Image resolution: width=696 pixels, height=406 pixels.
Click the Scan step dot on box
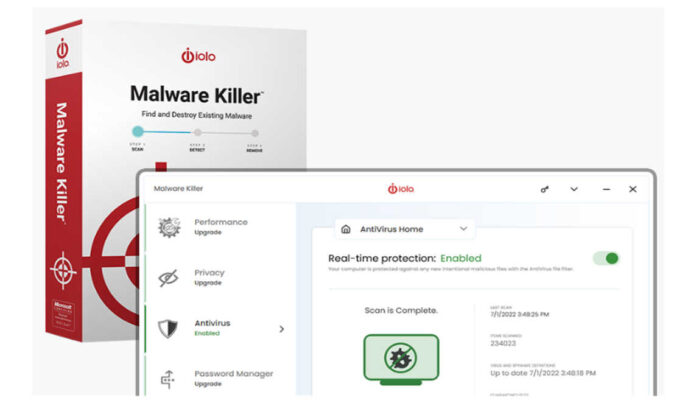click(x=138, y=131)
